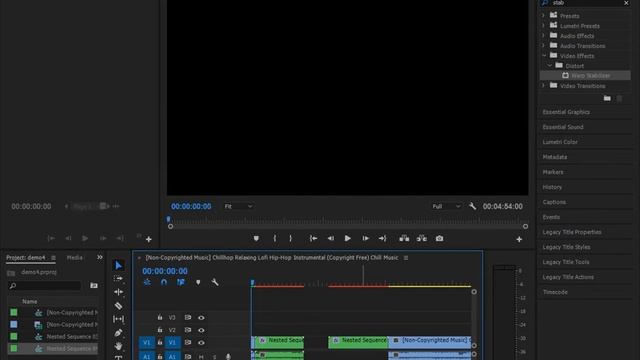This screenshot has height=360, width=640.
Task: Mute the A1 audio track
Action: pos(201,357)
